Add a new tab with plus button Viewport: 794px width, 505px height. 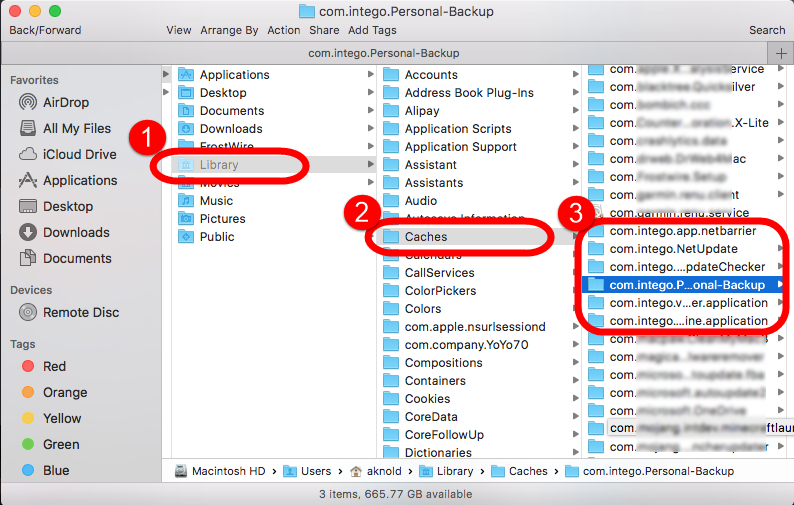781,53
